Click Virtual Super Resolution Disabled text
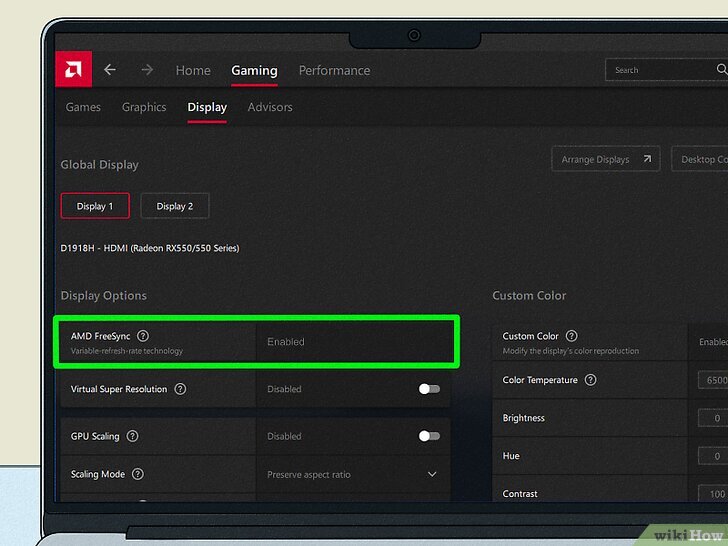This screenshot has width=728, height=546. (284, 389)
